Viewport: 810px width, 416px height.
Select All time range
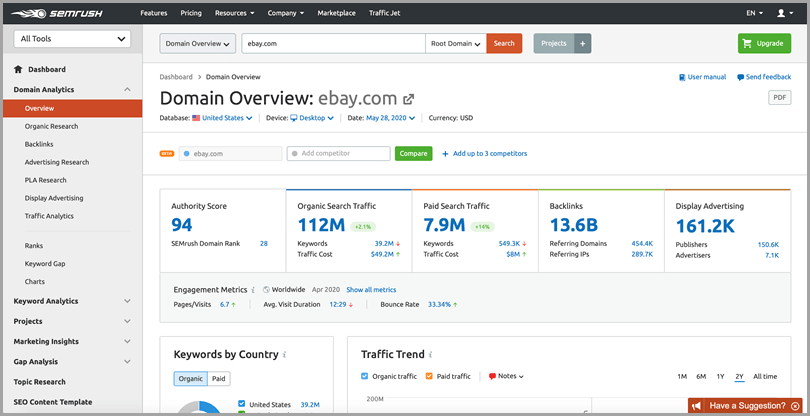[765, 376]
